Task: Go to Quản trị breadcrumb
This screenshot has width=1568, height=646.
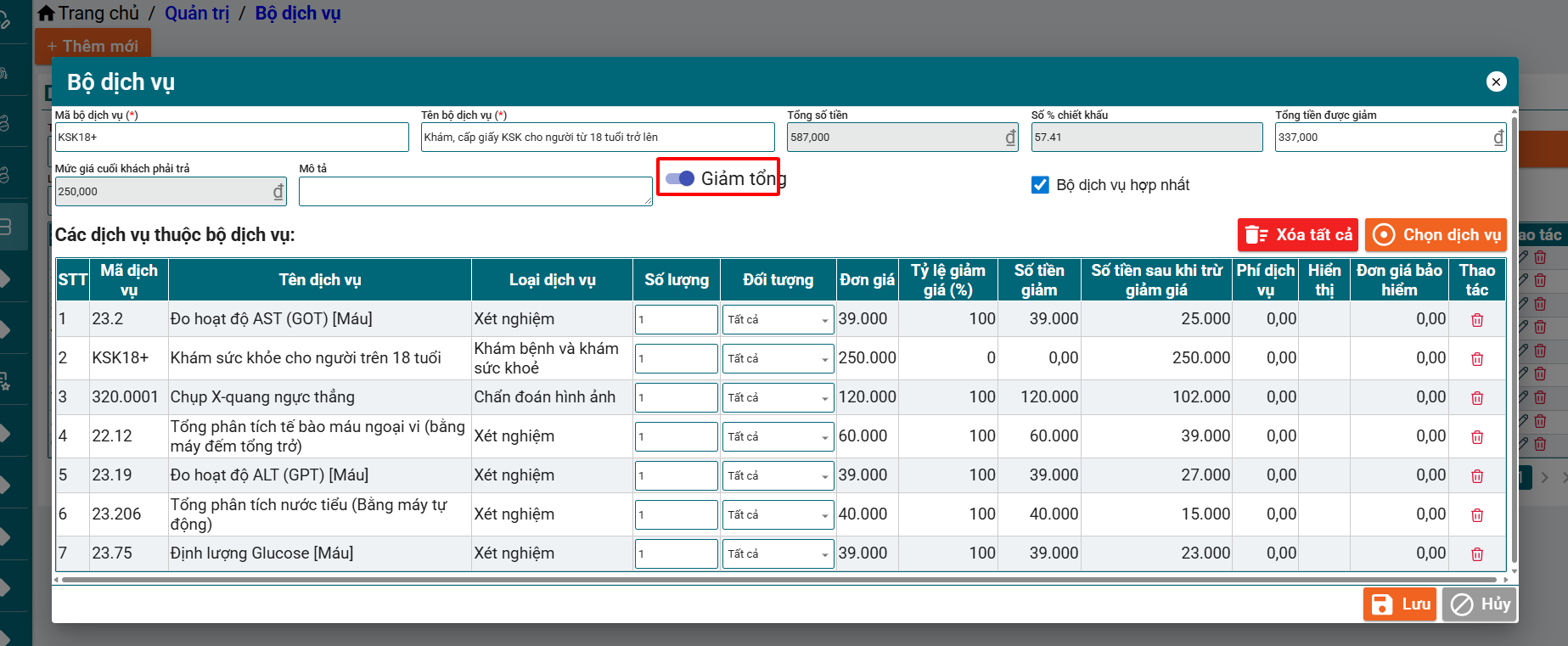Action: (197, 14)
